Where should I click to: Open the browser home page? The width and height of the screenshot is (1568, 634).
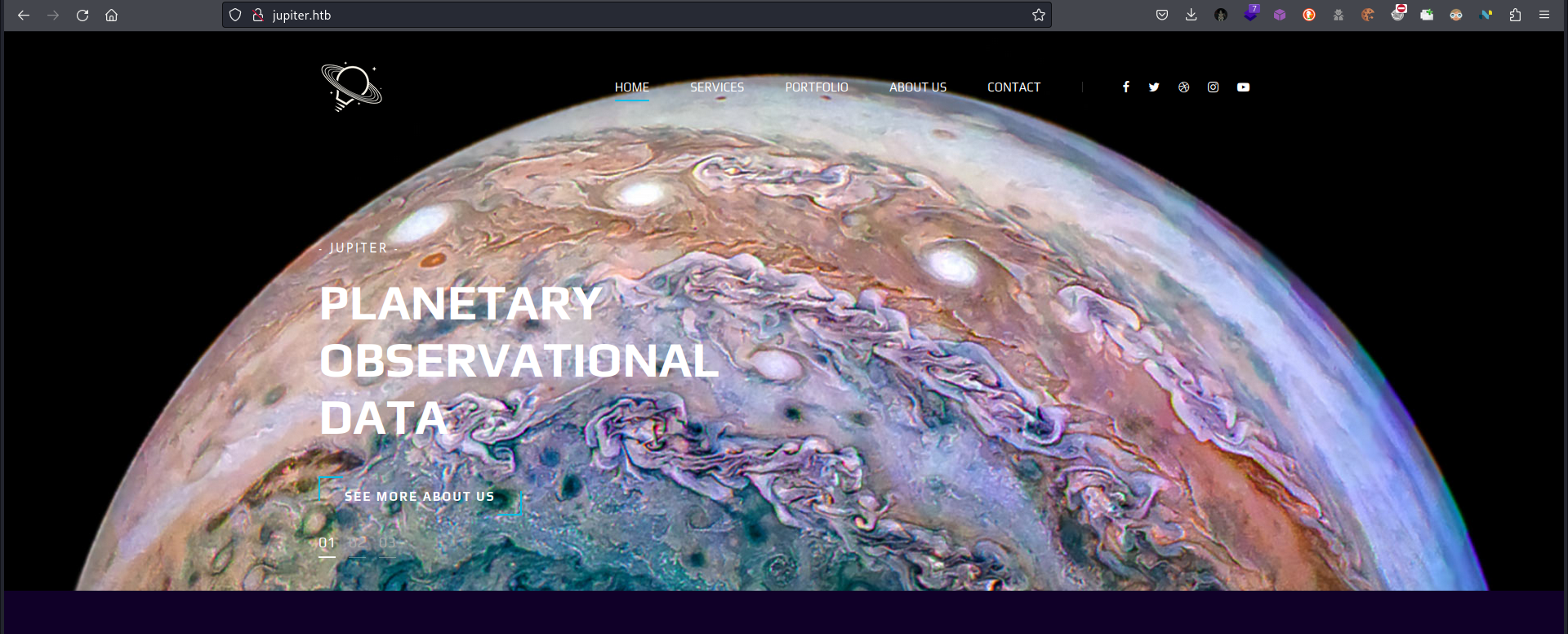tap(112, 15)
